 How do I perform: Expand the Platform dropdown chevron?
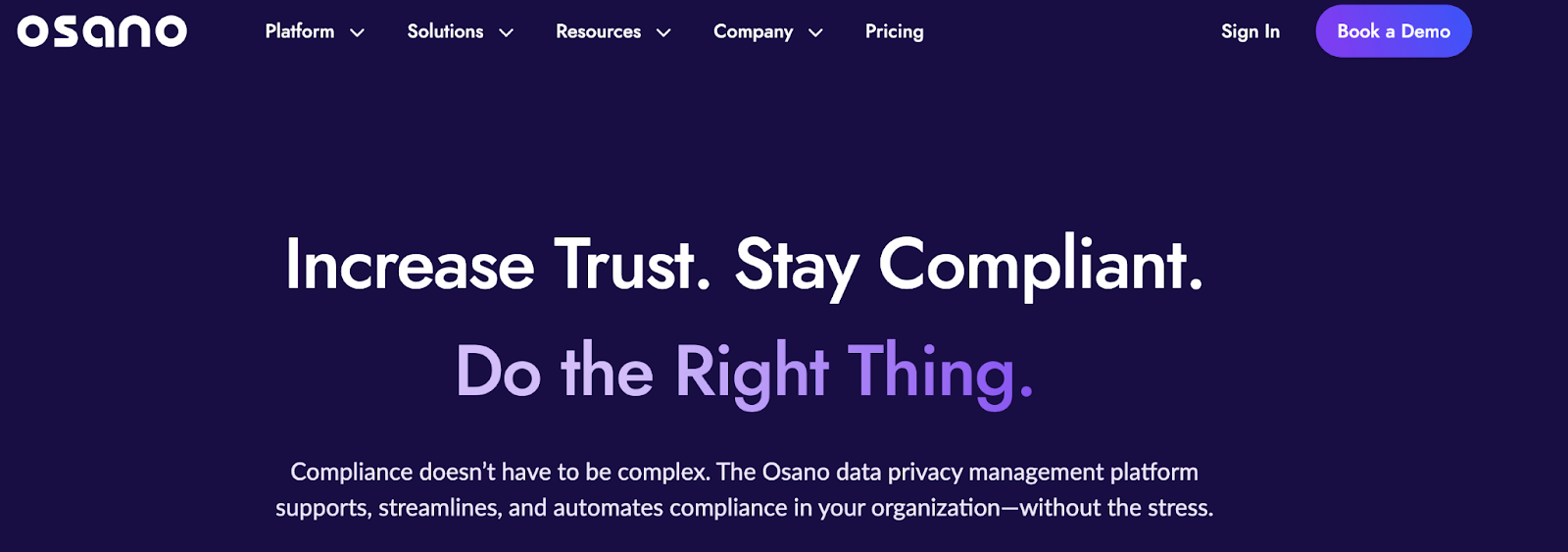pyautogui.click(x=358, y=32)
